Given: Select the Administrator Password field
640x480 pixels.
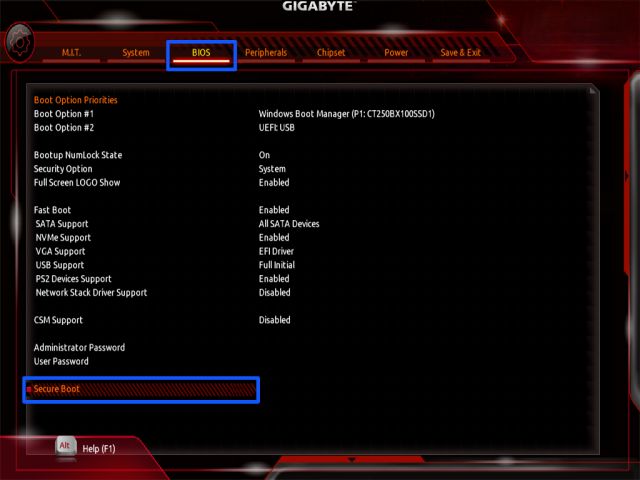Looking at the screenshot, I should (x=79, y=348).
